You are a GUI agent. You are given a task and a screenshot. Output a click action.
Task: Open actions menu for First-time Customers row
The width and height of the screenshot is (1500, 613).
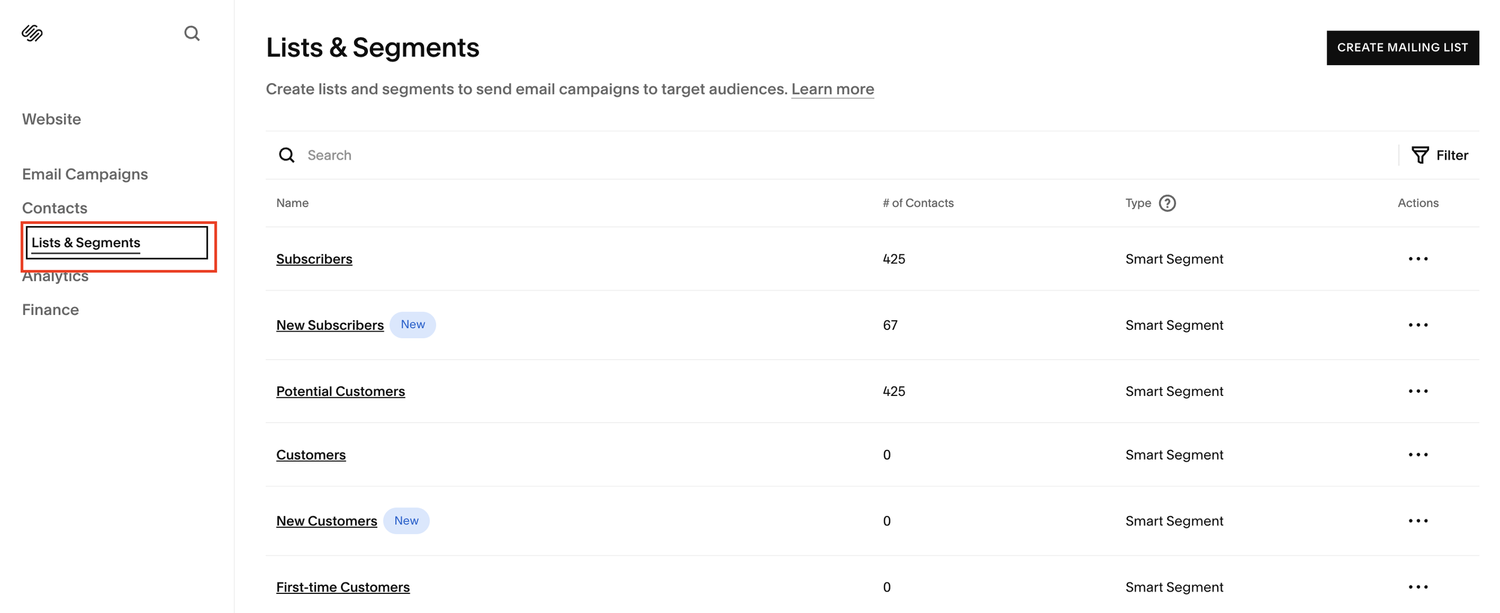[x=1418, y=587]
